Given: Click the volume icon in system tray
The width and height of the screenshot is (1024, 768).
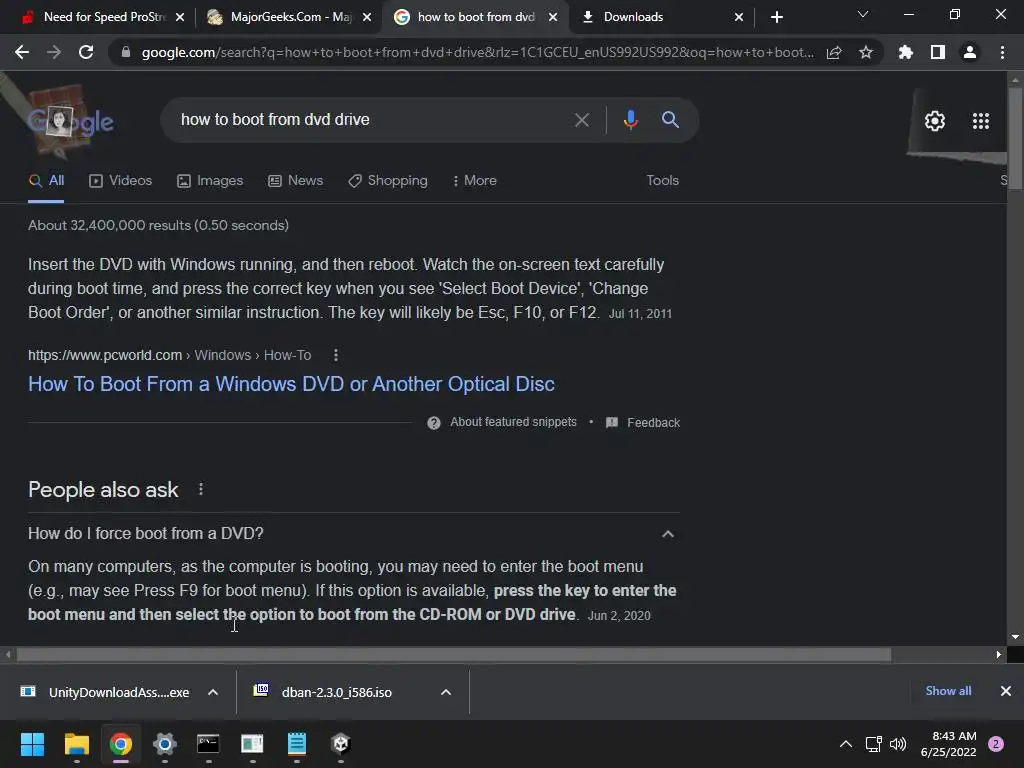Looking at the screenshot, I should pos(898,744).
